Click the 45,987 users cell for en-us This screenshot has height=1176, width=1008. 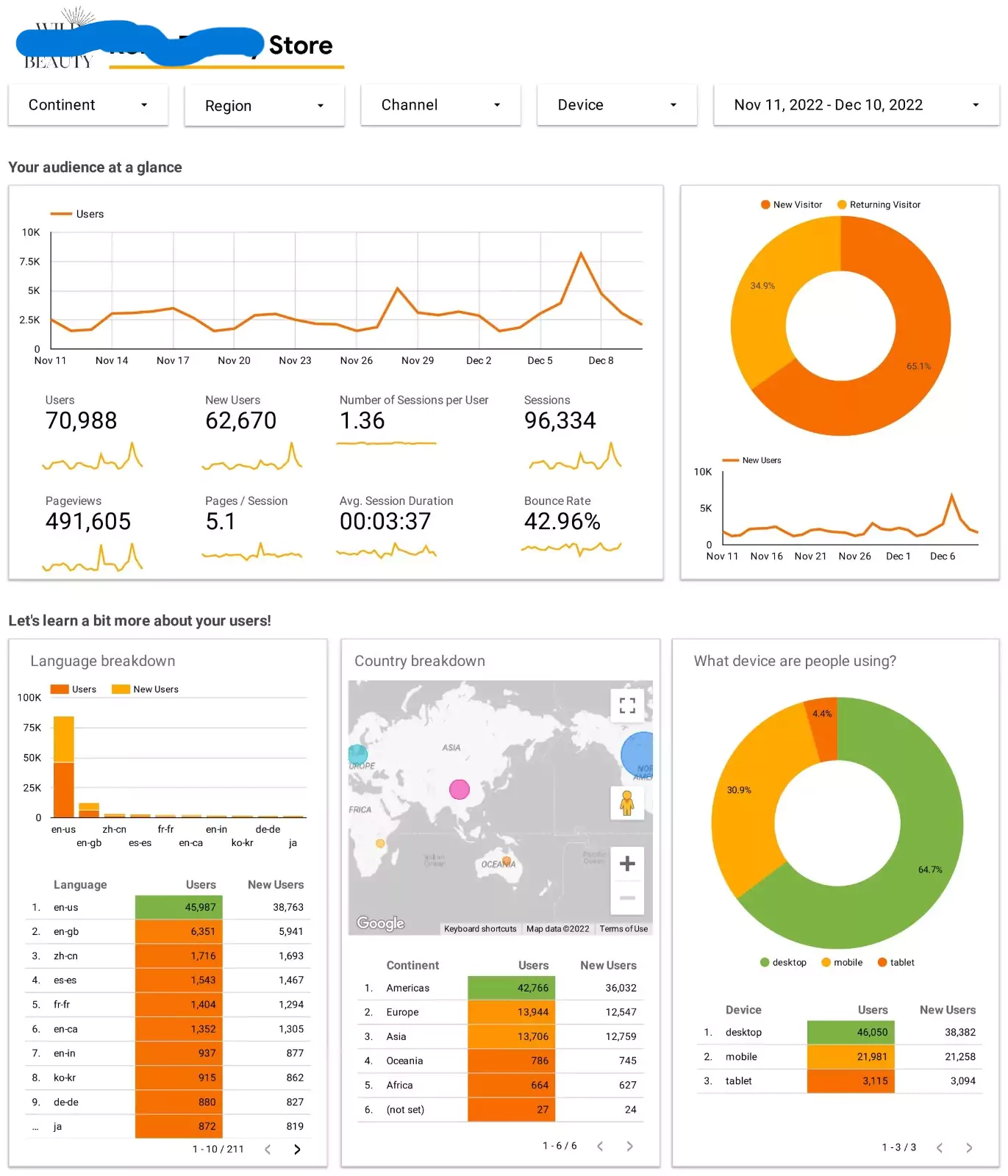(179, 908)
